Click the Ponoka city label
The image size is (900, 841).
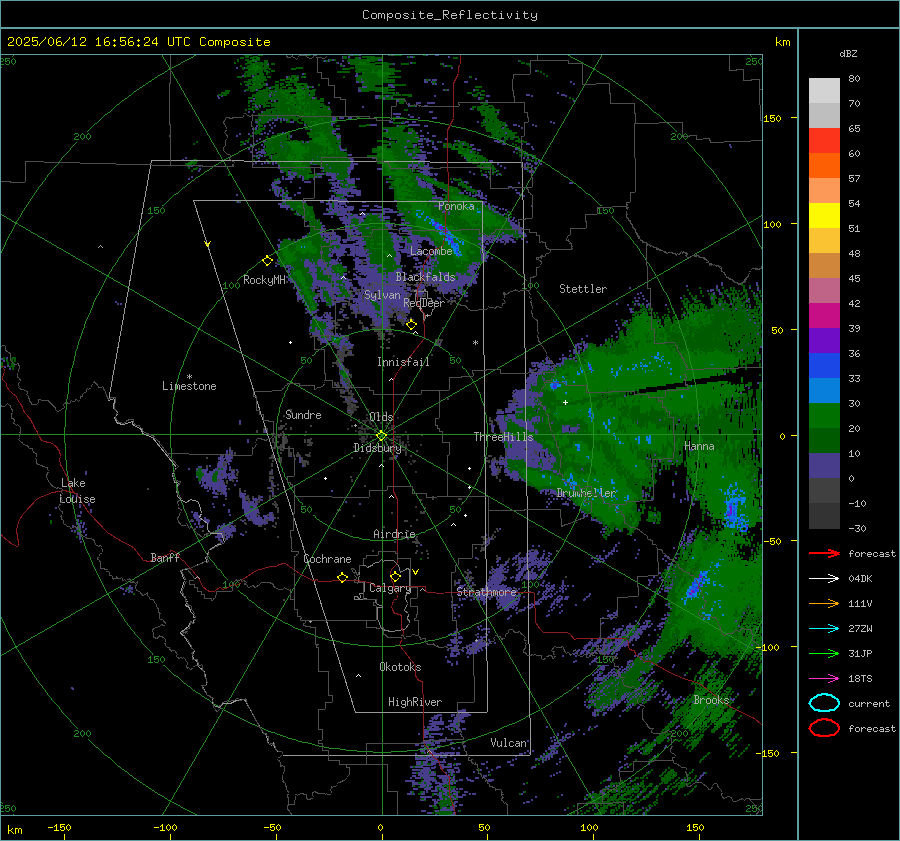tap(456, 206)
